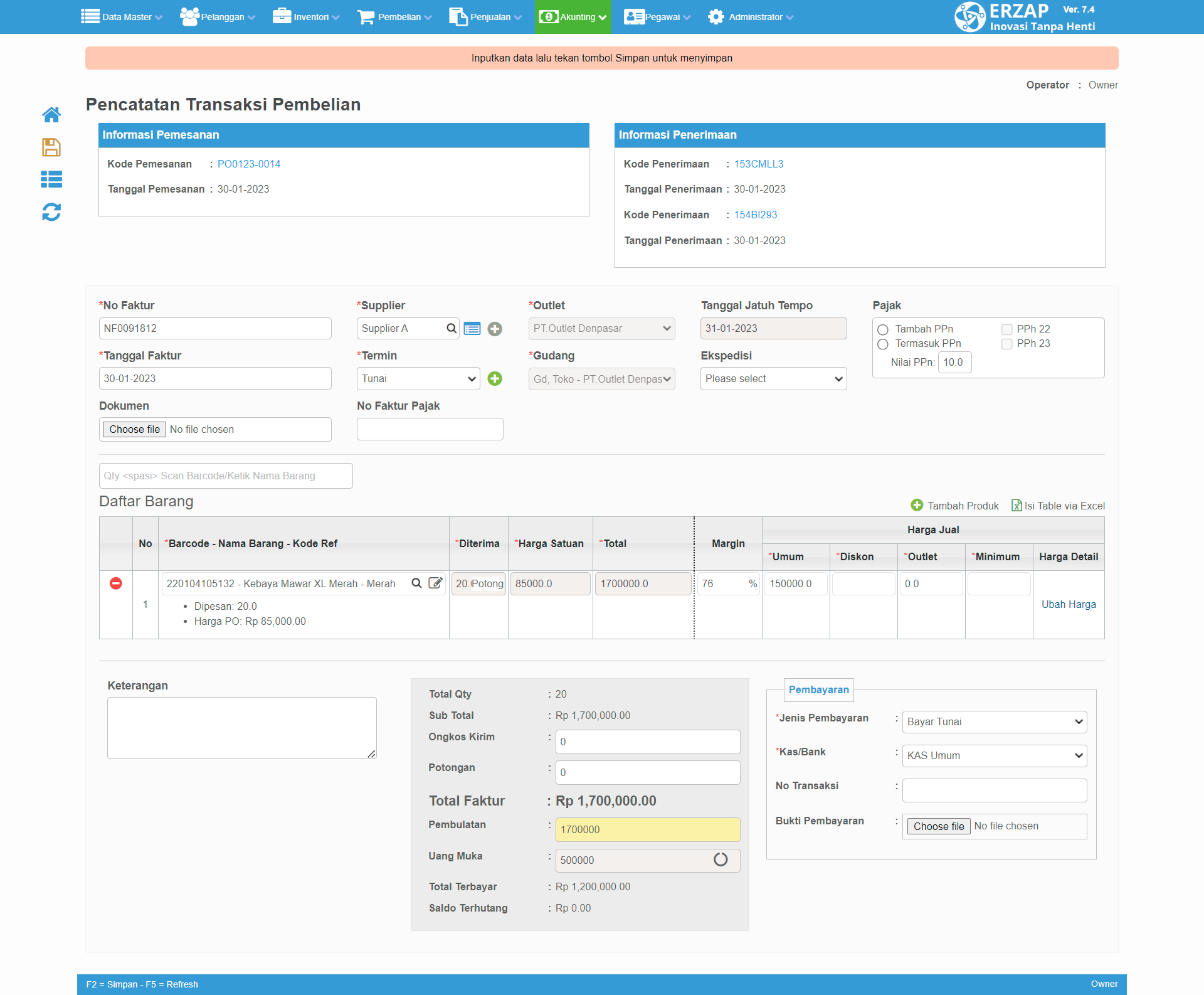Click the yellow Pembulatan field
This screenshot has height=995, width=1204.
648,829
